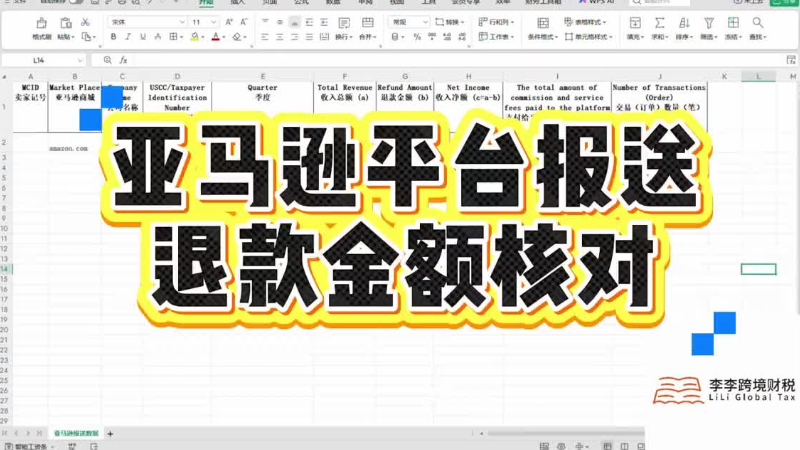Image resolution: width=800 pixels, height=450 pixels.
Task: Toggle Bold formatting
Action: pyautogui.click(x=113, y=37)
